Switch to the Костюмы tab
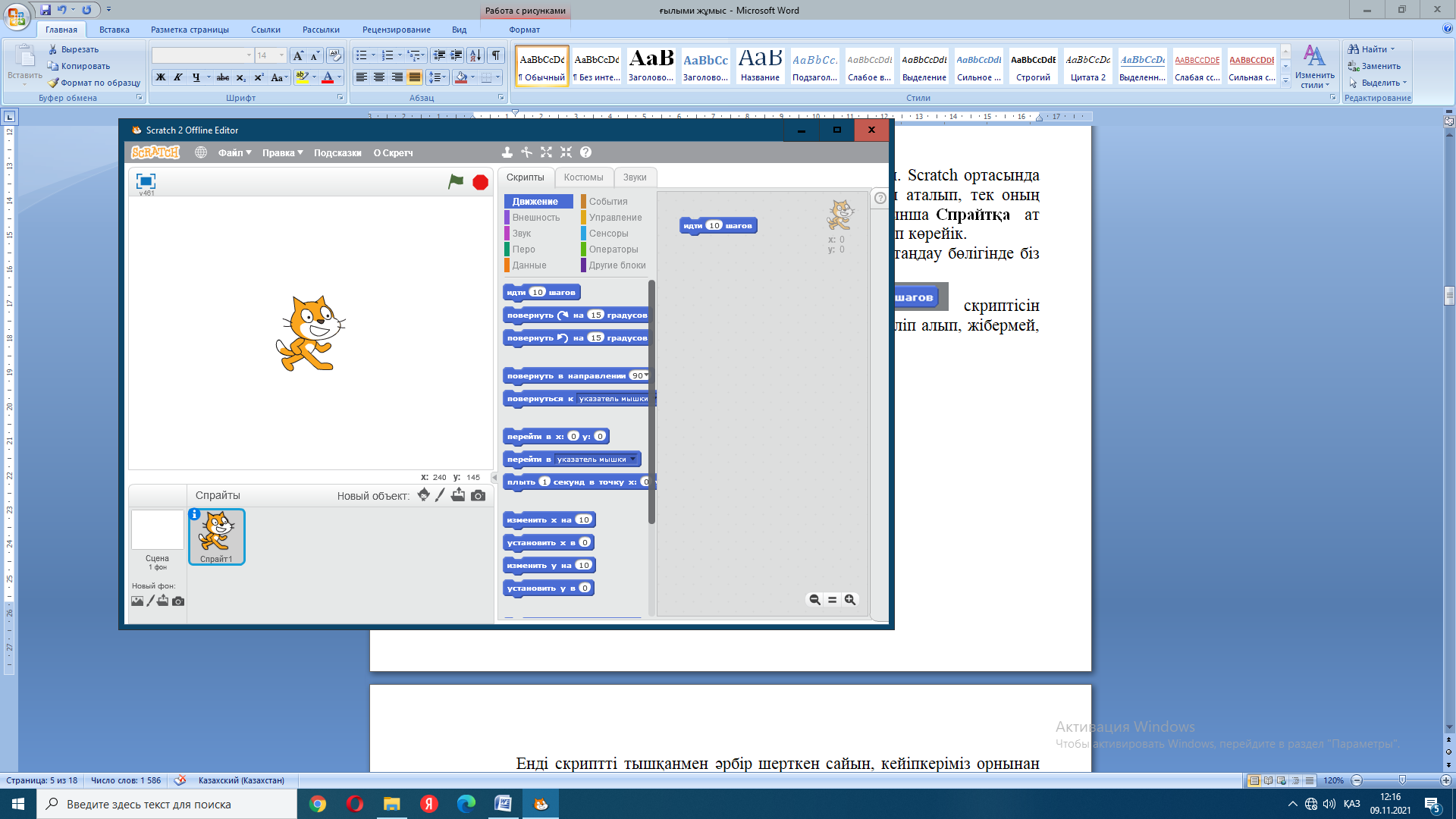Screen dimensions: 1456x819 coord(583,177)
